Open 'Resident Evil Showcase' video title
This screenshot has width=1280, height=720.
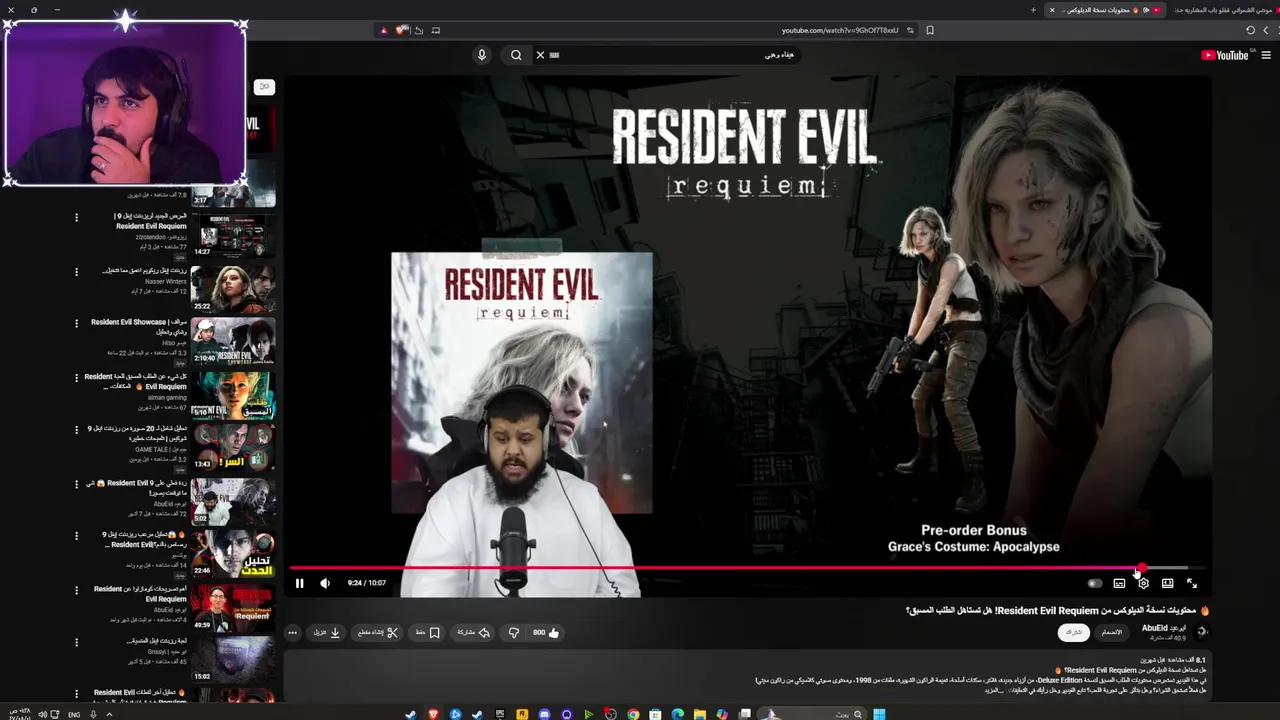point(138,327)
